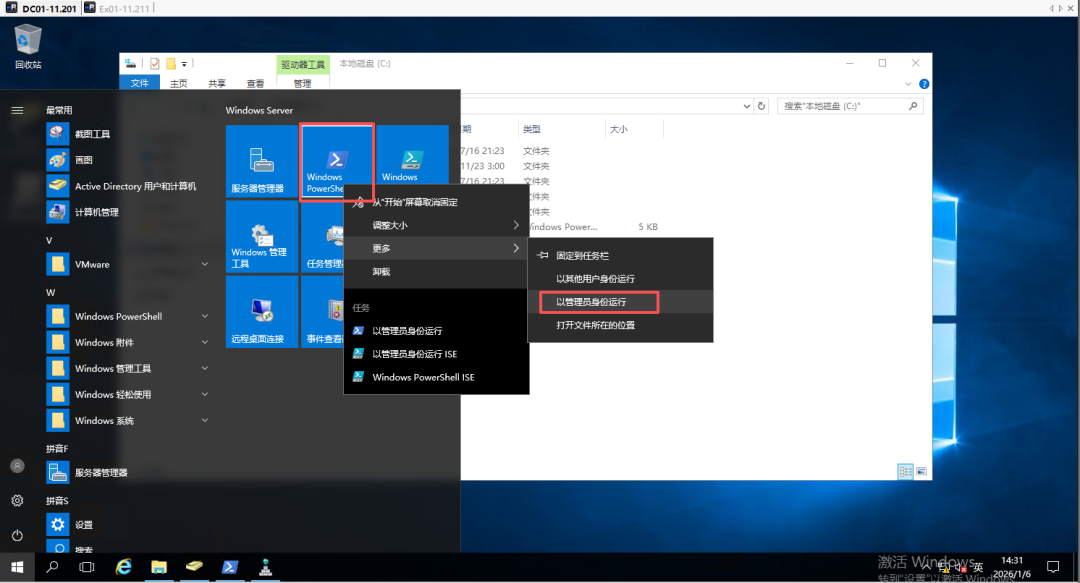Choose 固定到任务栏 in submenu

tap(620, 256)
